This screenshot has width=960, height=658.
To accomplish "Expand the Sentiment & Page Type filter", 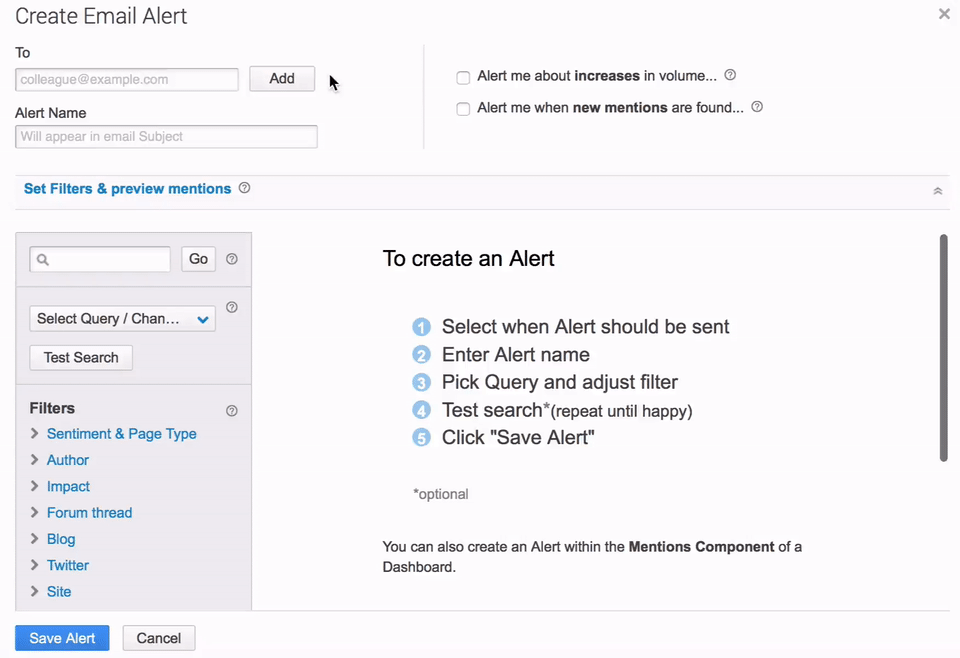I will [x=121, y=434].
